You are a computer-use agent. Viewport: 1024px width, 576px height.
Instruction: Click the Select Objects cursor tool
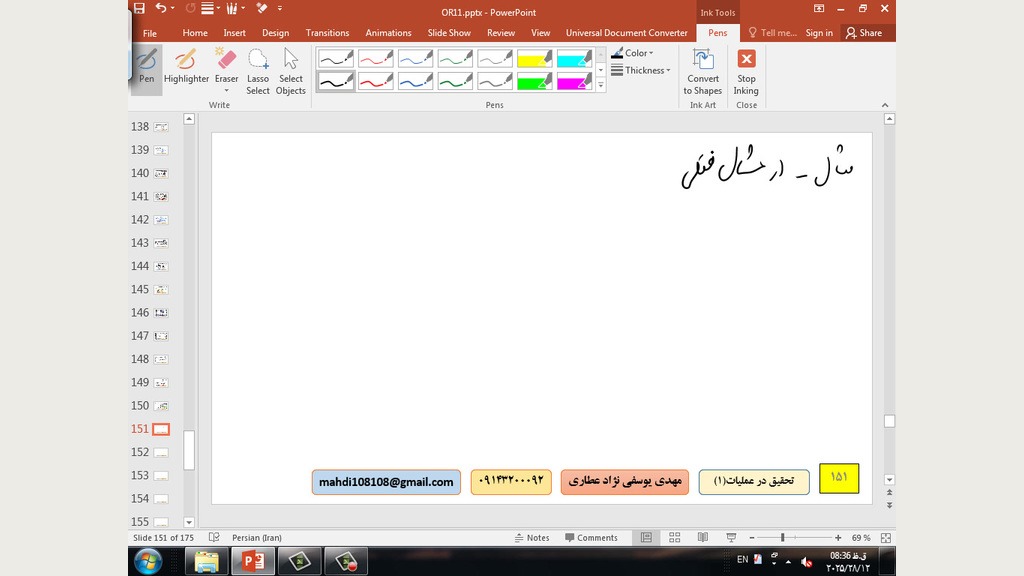point(291,71)
